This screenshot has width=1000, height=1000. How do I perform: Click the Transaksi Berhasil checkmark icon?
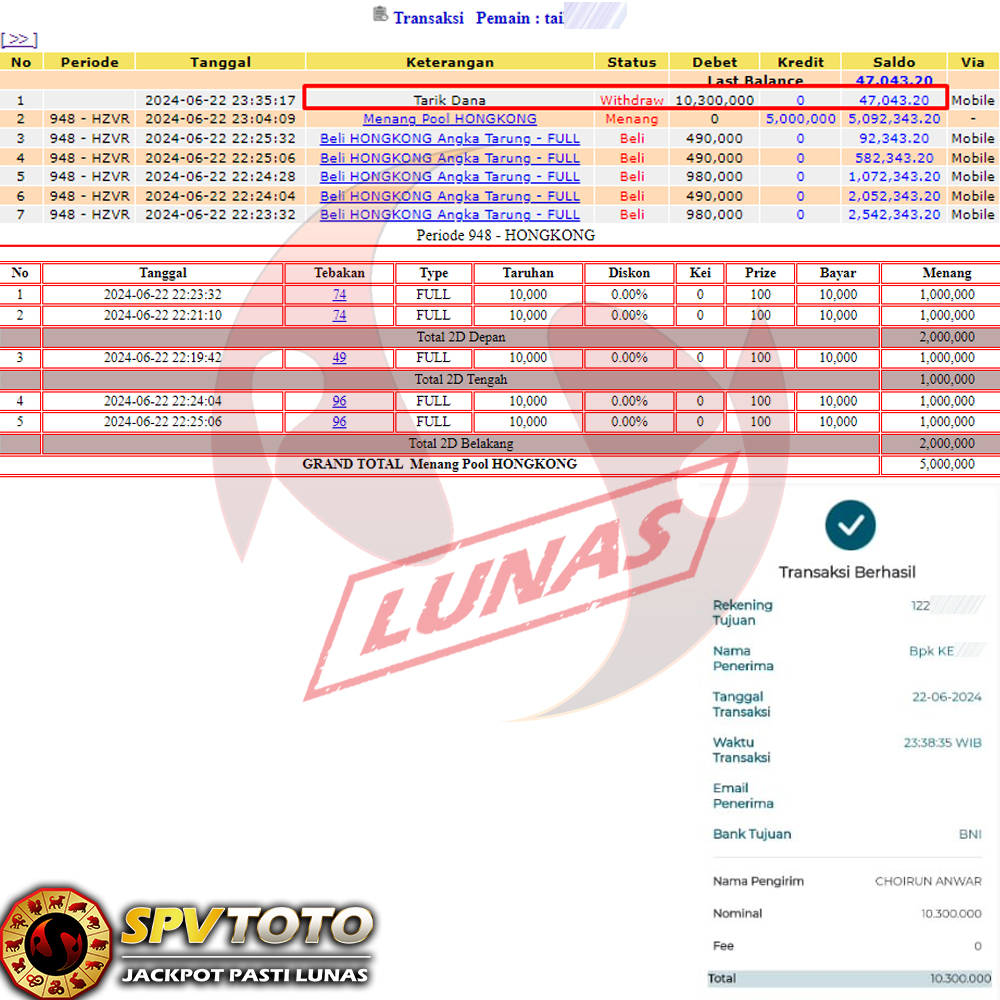(x=850, y=523)
